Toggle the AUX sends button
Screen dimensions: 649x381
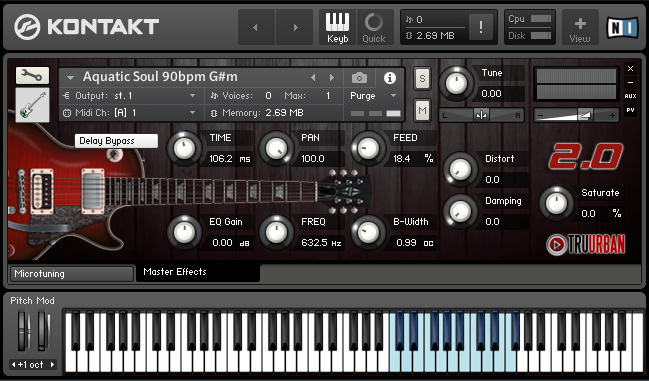(630, 96)
